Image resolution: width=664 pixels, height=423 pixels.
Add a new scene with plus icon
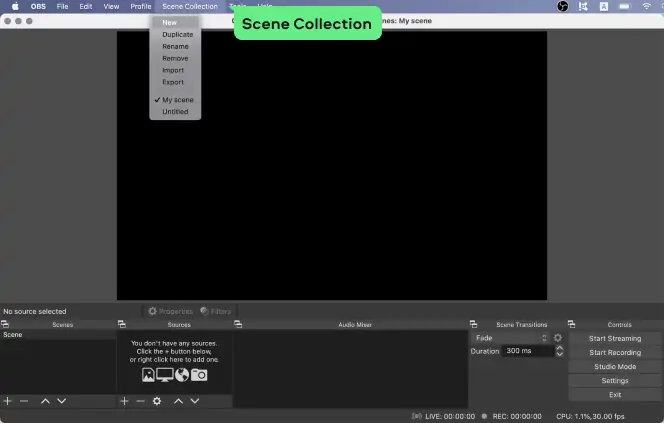[8, 401]
